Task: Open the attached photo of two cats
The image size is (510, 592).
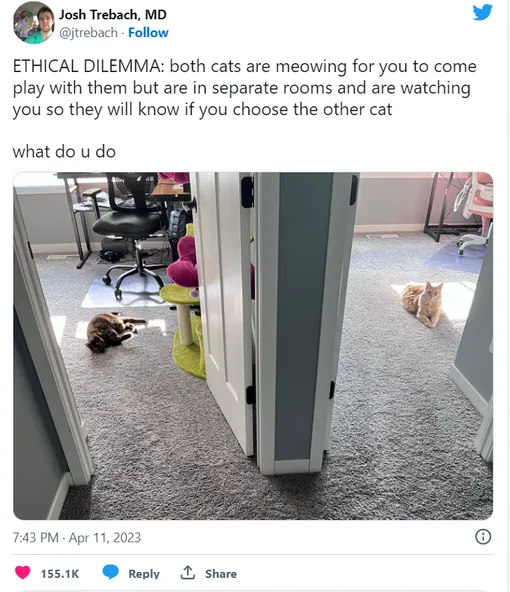Action: pyautogui.click(x=253, y=346)
